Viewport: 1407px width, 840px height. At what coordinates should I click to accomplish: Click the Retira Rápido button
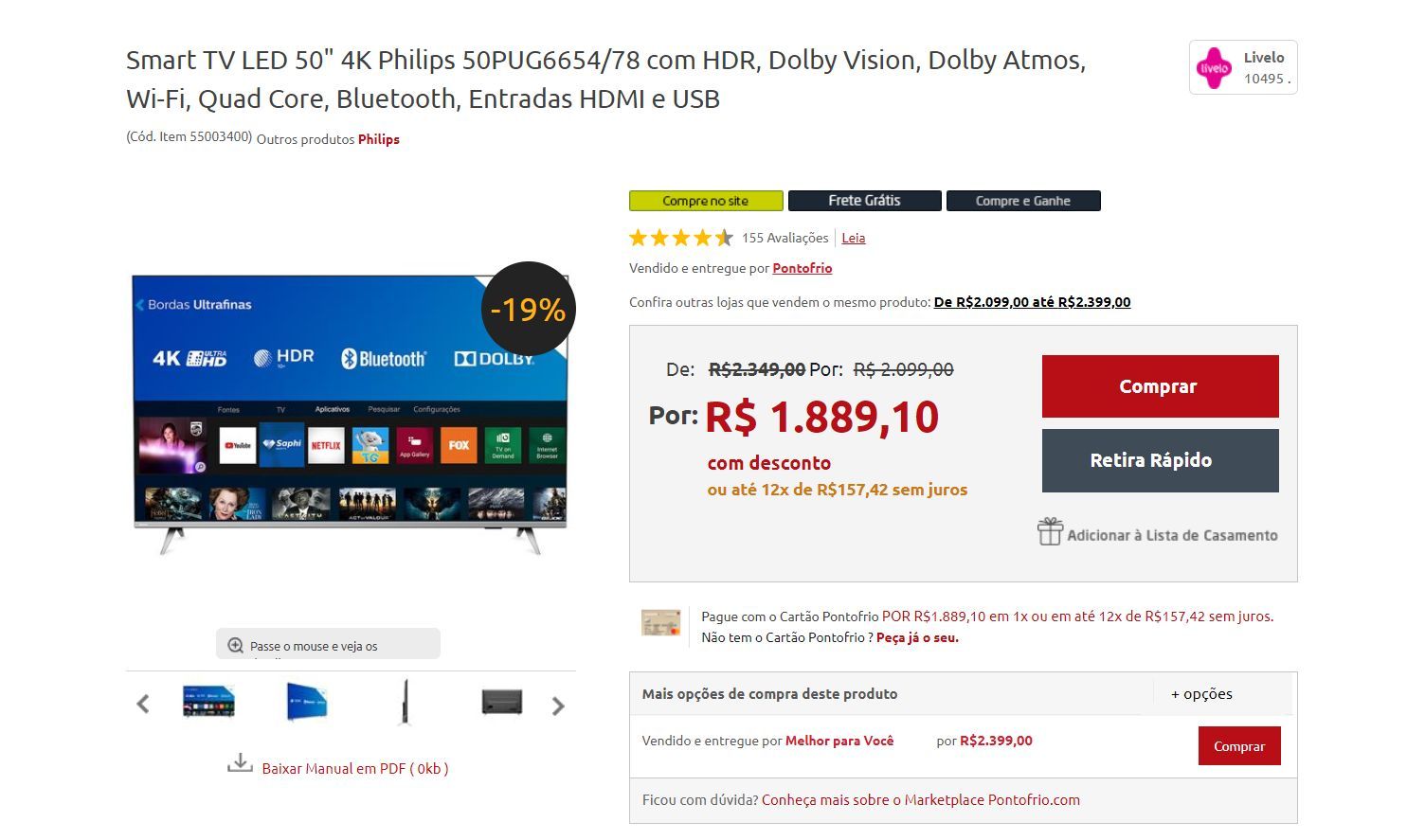(x=1160, y=460)
